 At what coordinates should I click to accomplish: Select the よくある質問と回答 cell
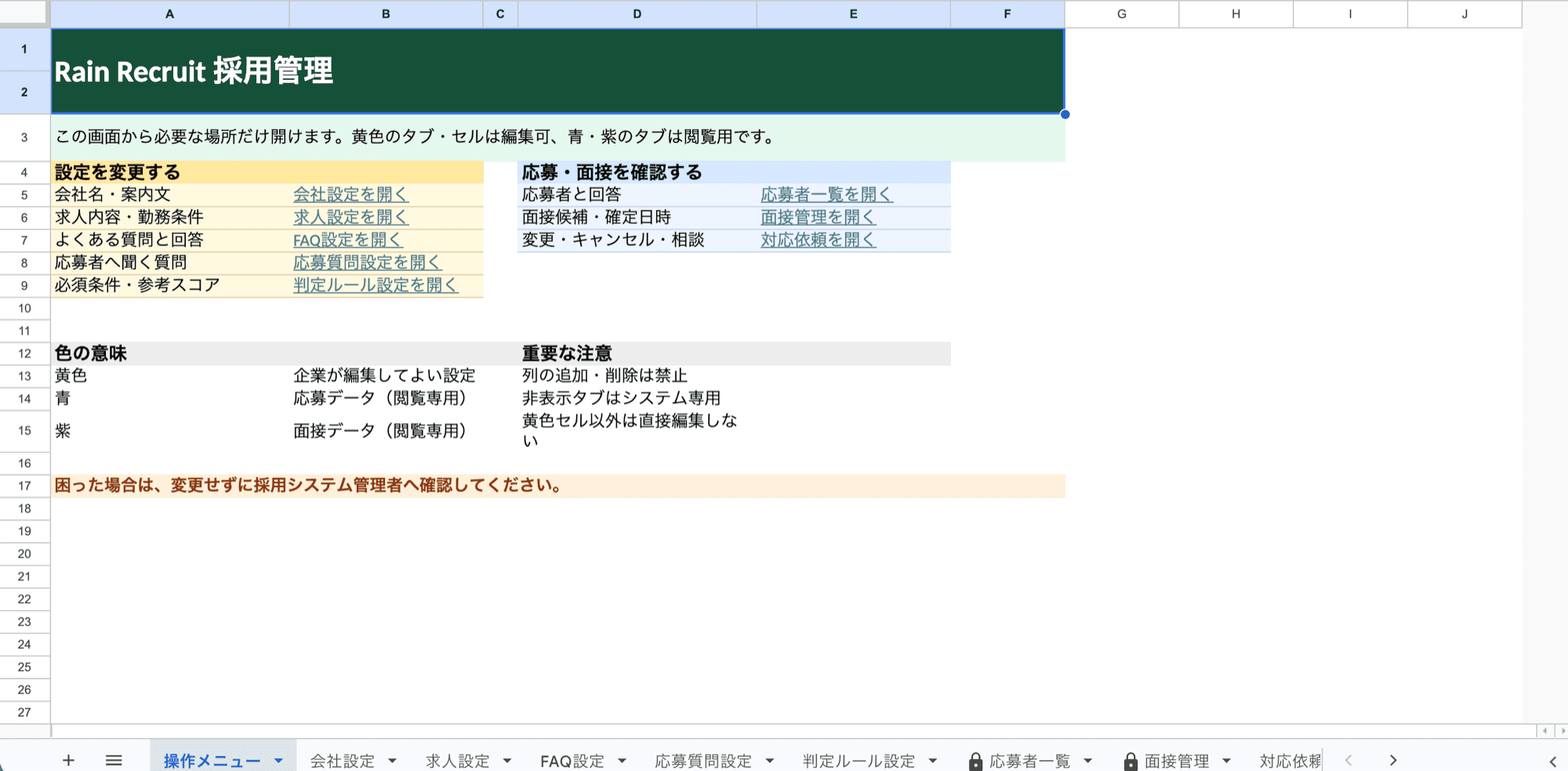click(x=170, y=240)
